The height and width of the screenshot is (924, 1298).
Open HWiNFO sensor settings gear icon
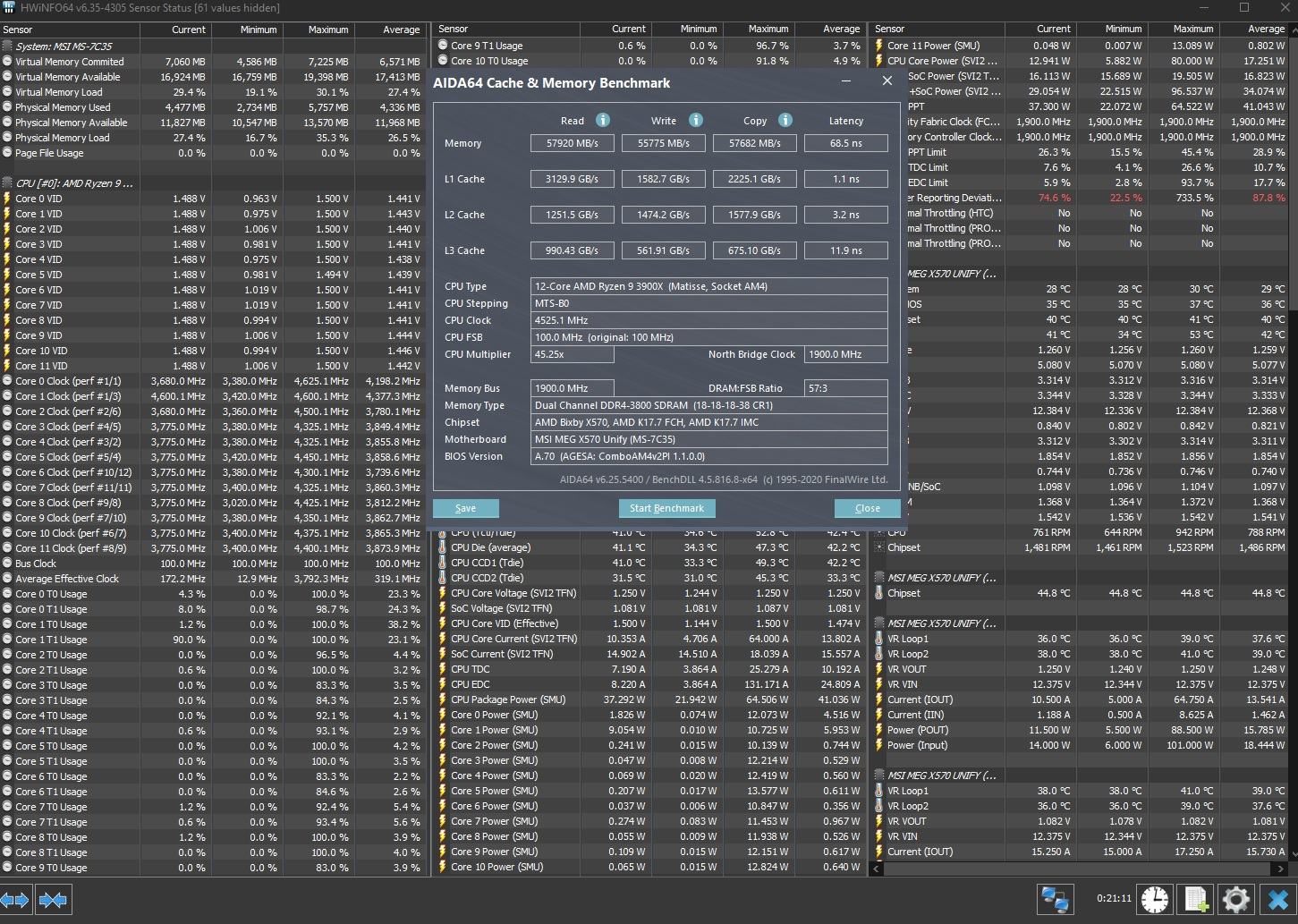point(1236,900)
